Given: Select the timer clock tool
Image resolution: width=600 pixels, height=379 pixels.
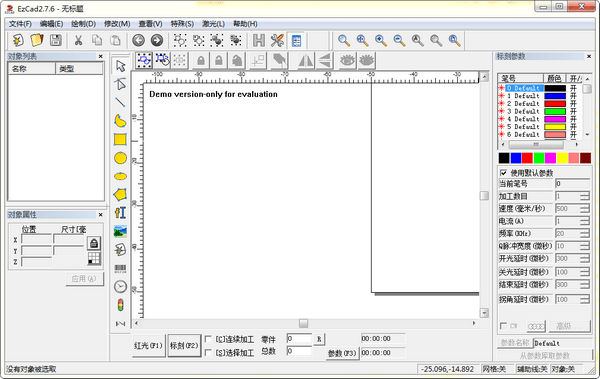Looking at the screenshot, I should (120, 286).
